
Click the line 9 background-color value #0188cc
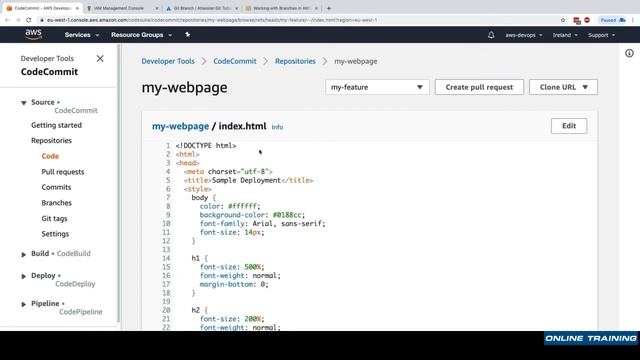pyautogui.click(x=287, y=215)
